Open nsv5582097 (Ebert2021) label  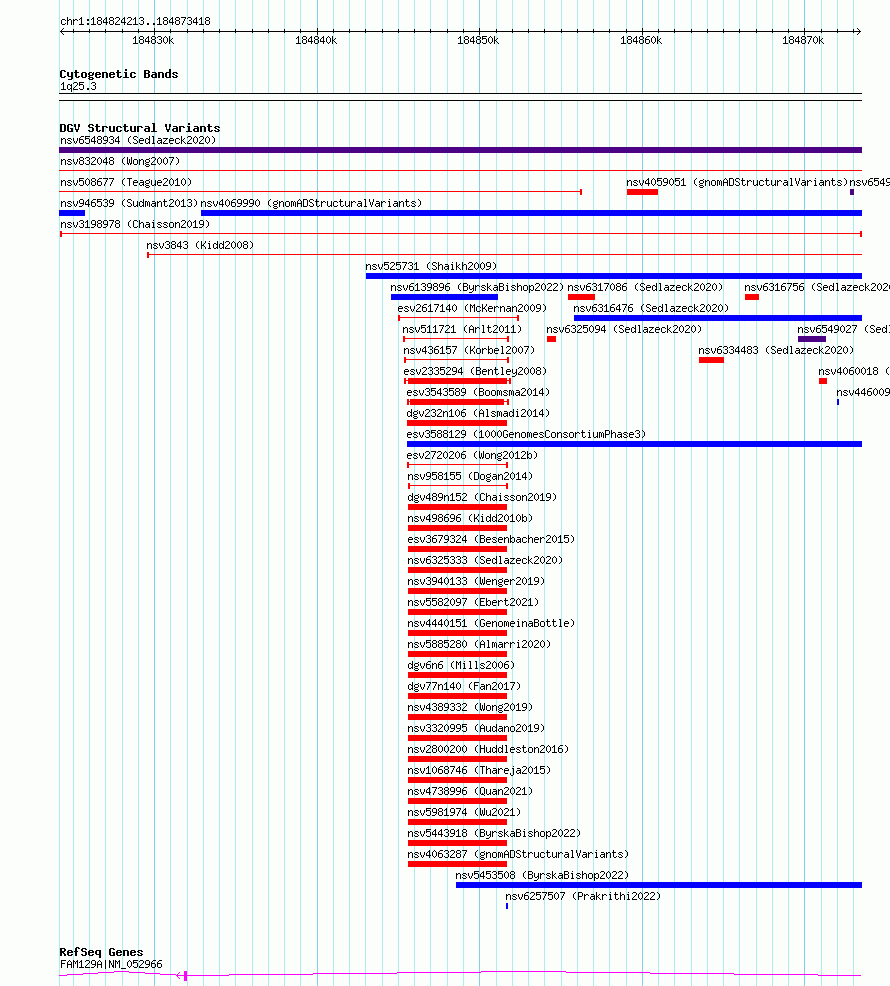(473, 602)
